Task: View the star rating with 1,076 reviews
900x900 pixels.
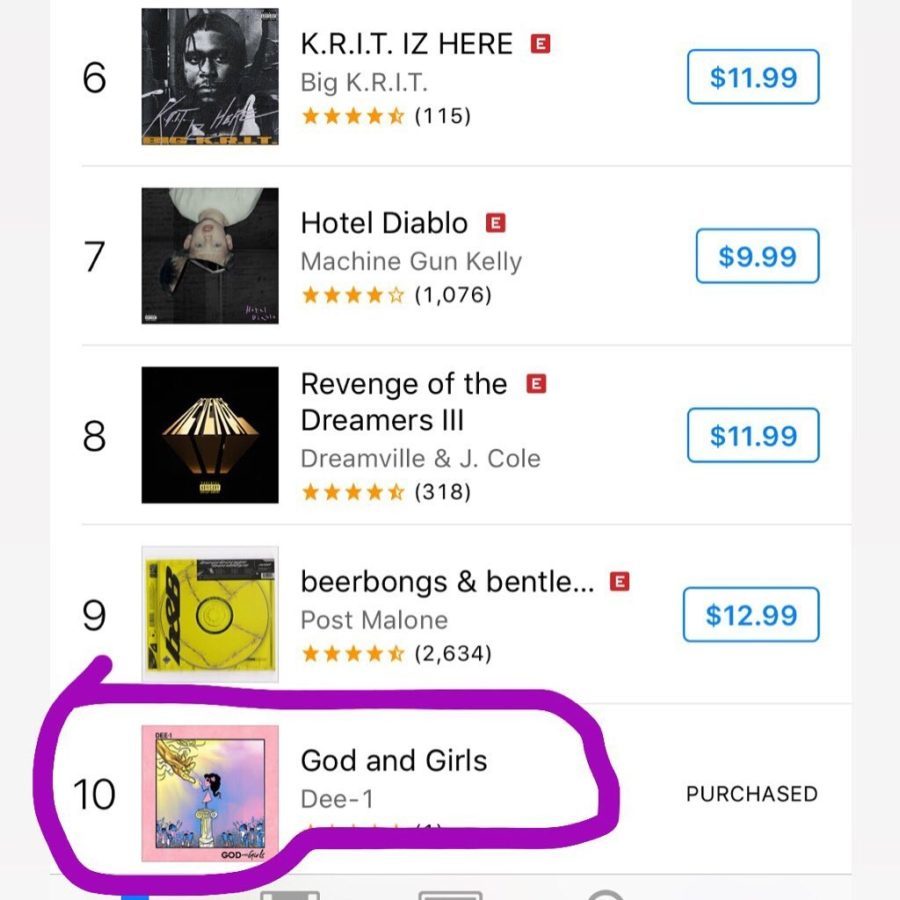Action: click(x=396, y=295)
